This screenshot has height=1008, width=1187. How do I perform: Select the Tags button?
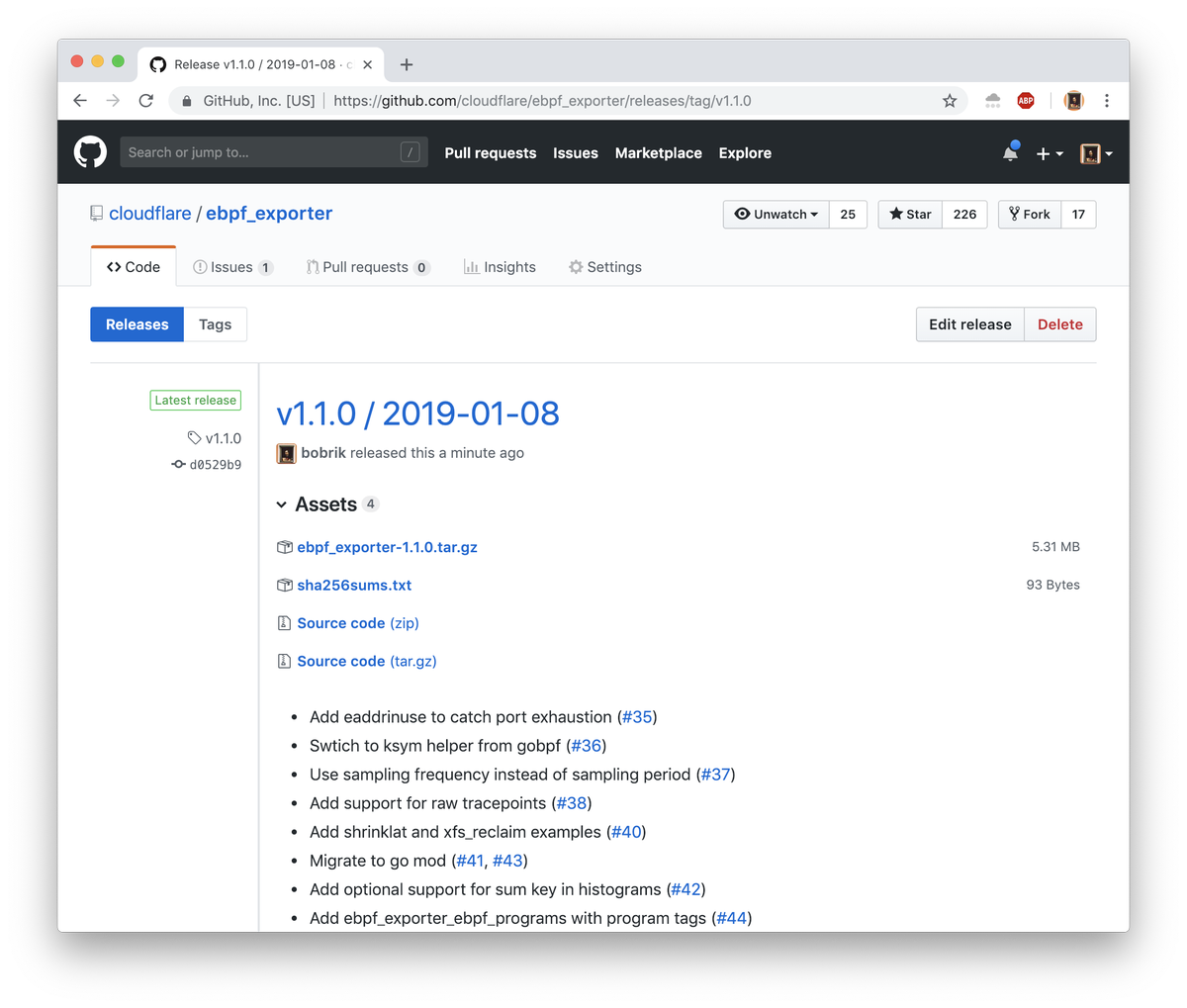coord(215,324)
